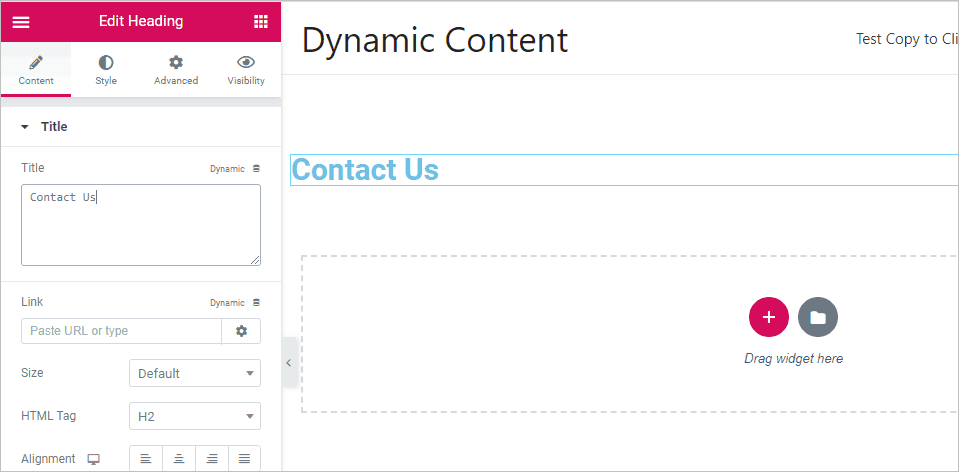Image resolution: width=959 pixels, height=472 pixels.
Task: Switch to the Advanced tab
Action: pos(176,70)
